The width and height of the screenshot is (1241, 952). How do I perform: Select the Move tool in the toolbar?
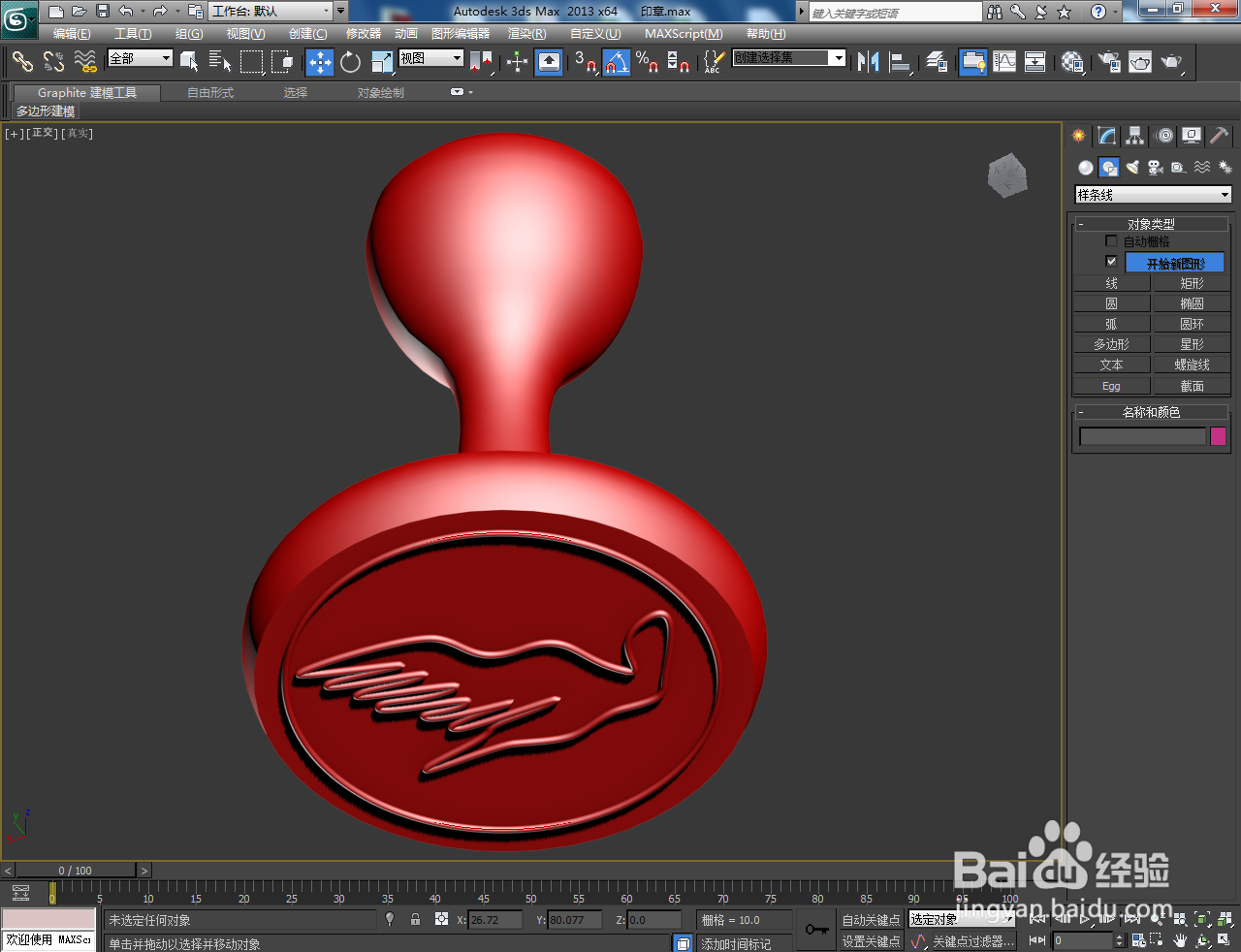tap(320, 62)
